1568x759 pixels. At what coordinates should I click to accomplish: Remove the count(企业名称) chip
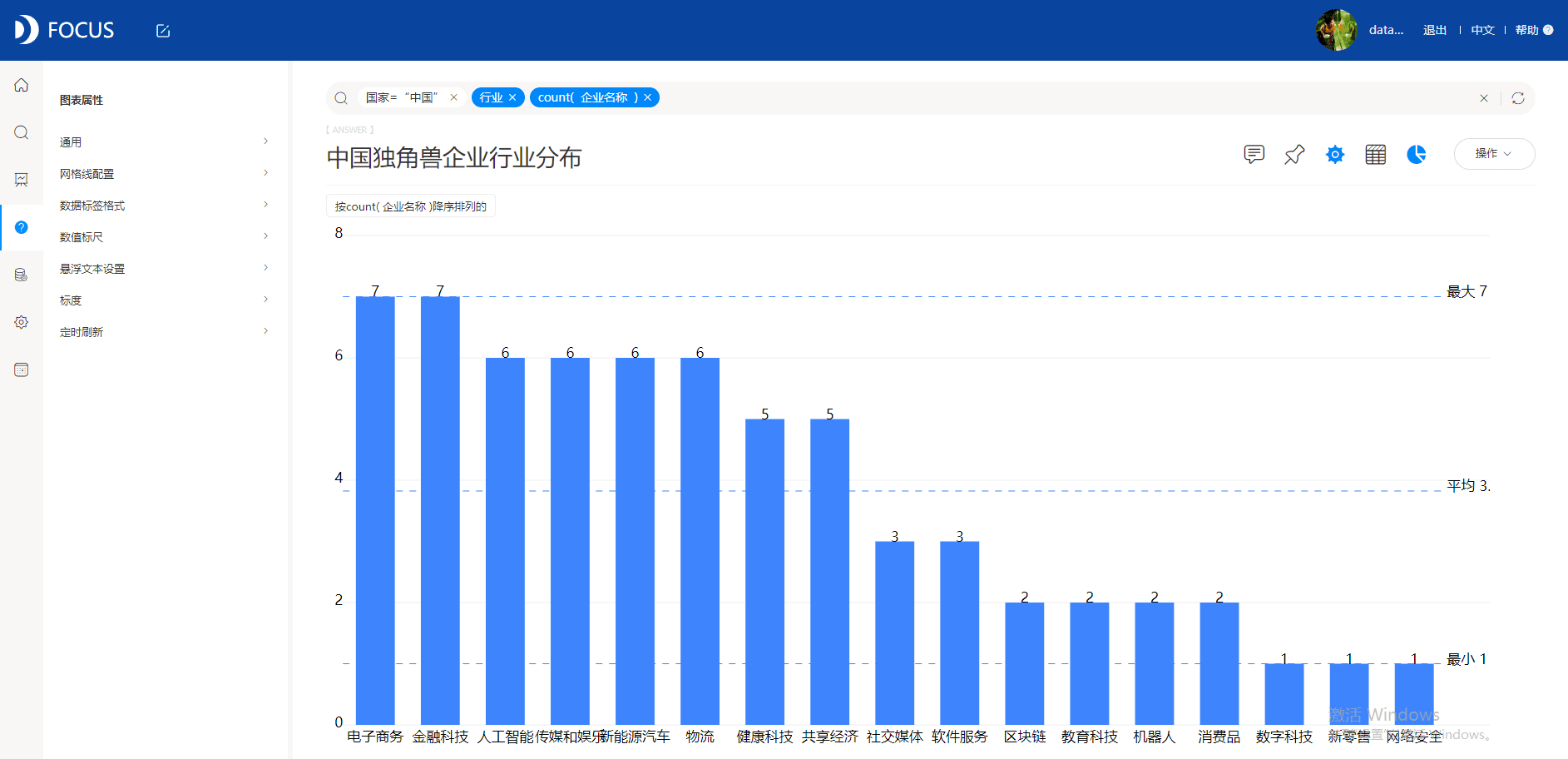tap(647, 97)
